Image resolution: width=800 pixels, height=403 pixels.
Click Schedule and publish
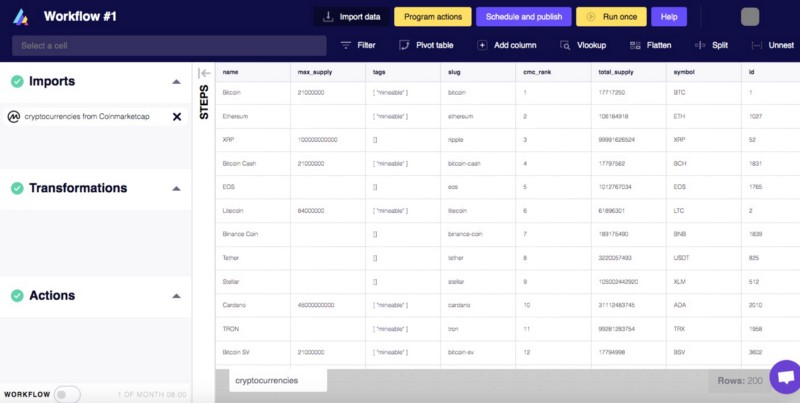coord(523,17)
